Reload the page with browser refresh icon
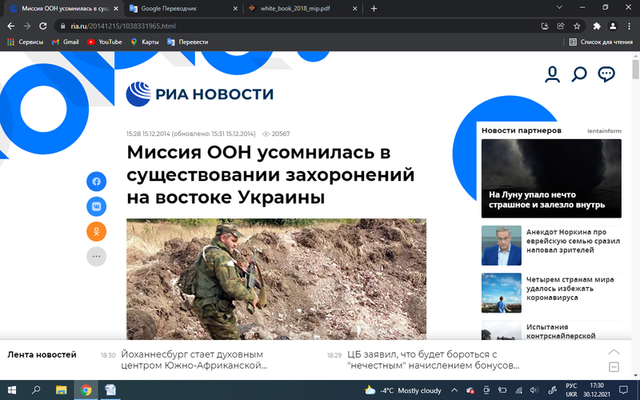 41,25
